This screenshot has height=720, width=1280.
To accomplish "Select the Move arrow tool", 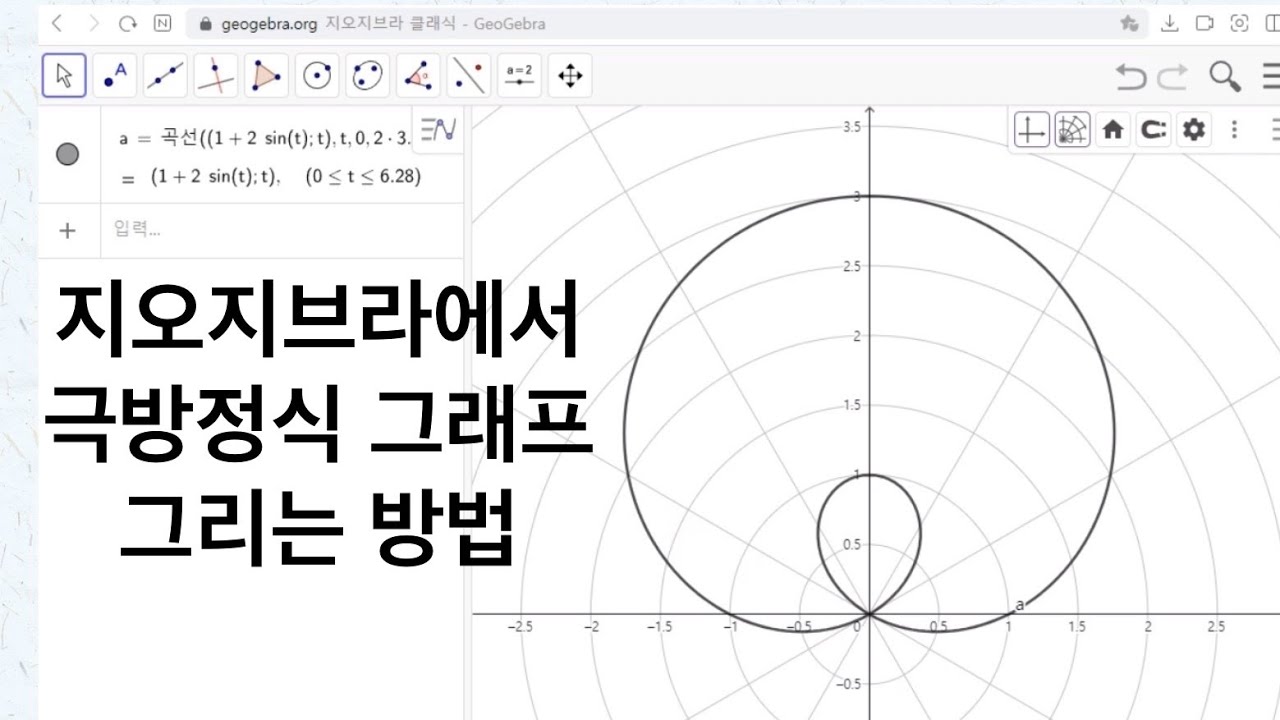I will tap(64, 75).
